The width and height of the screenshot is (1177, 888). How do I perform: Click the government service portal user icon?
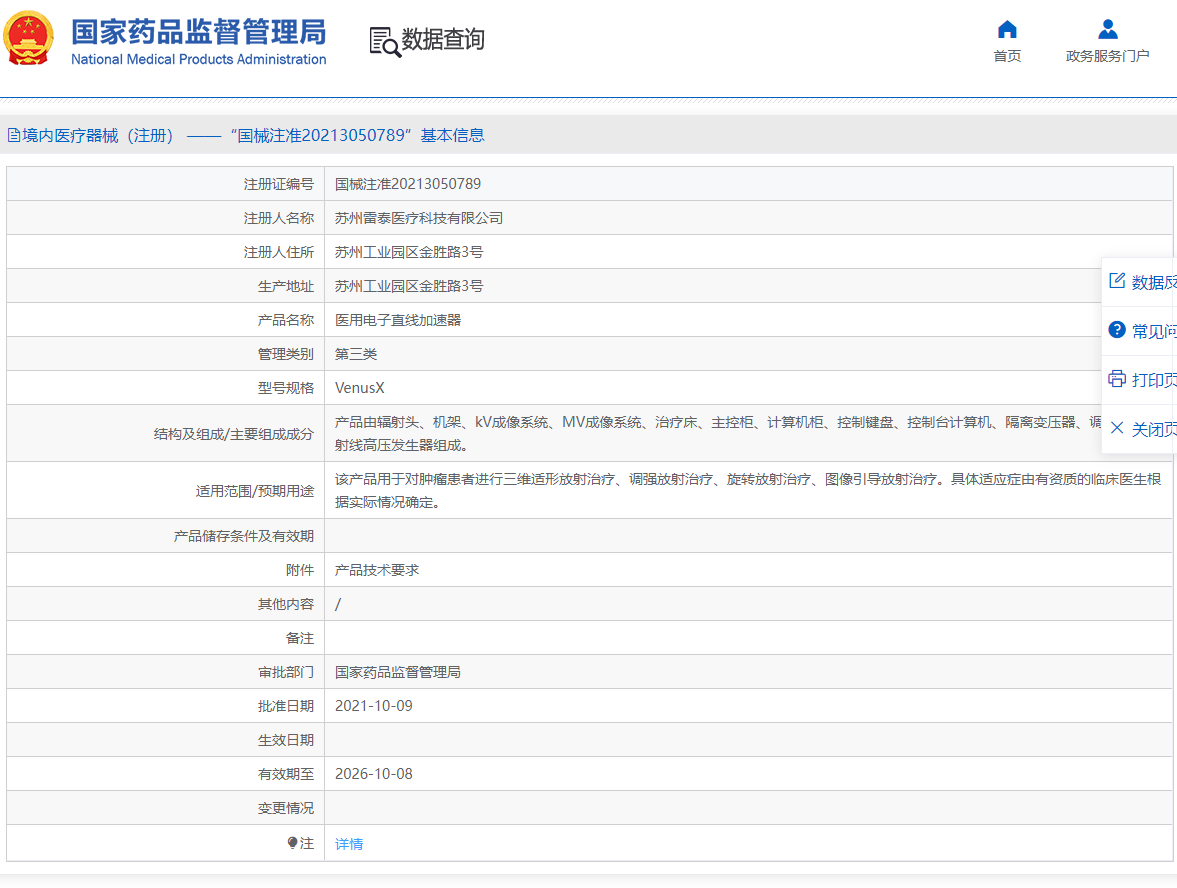[x=1107, y=29]
